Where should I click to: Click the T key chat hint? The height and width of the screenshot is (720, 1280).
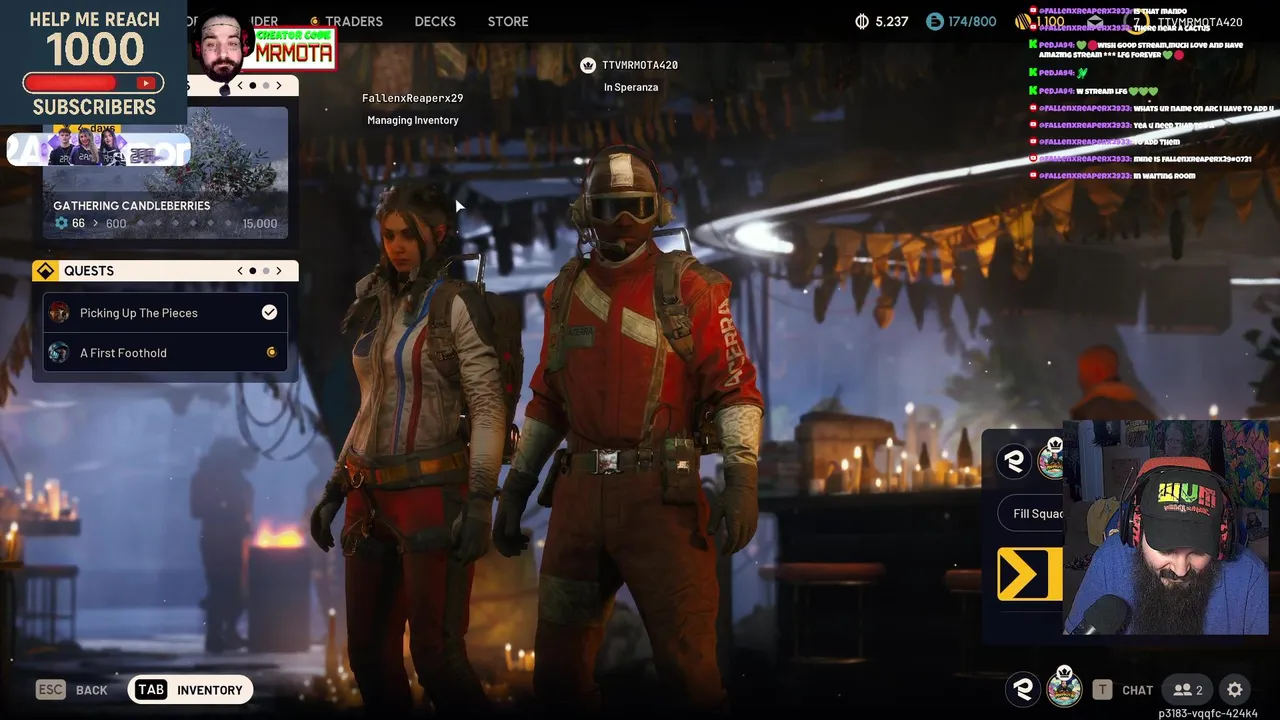click(x=1102, y=690)
